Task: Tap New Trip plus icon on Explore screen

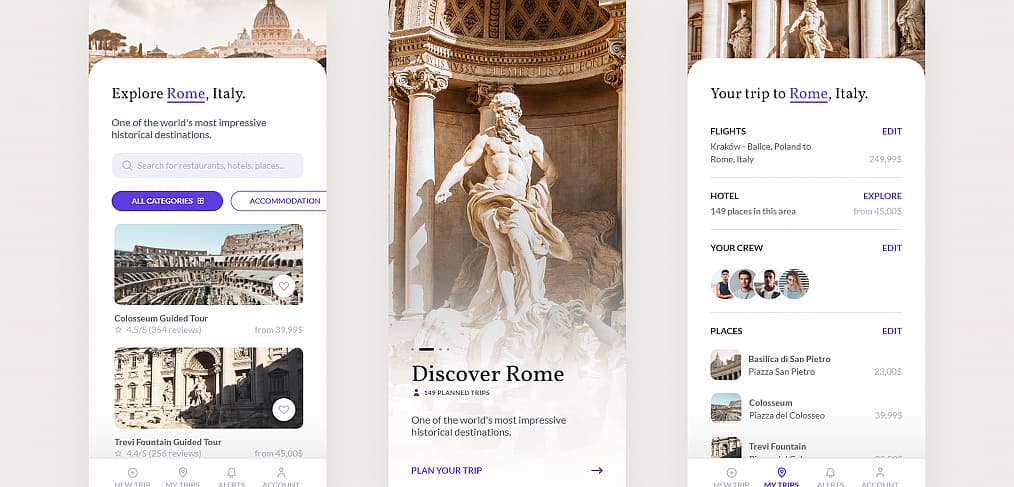Action: point(133,473)
